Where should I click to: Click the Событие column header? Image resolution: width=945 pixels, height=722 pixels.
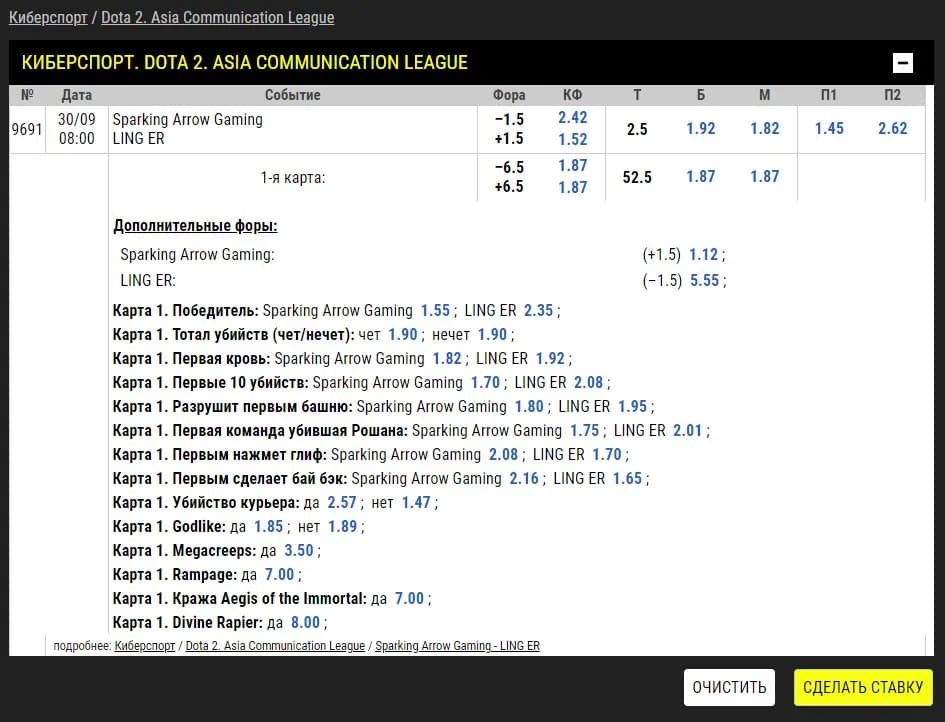tap(292, 95)
